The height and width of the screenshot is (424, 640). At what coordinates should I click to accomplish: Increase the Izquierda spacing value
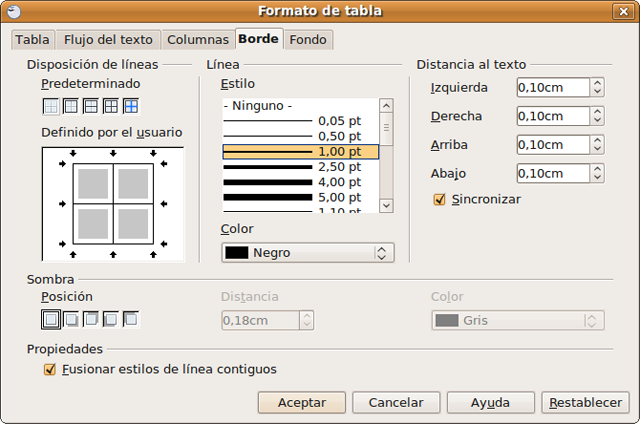pos(598,83)
